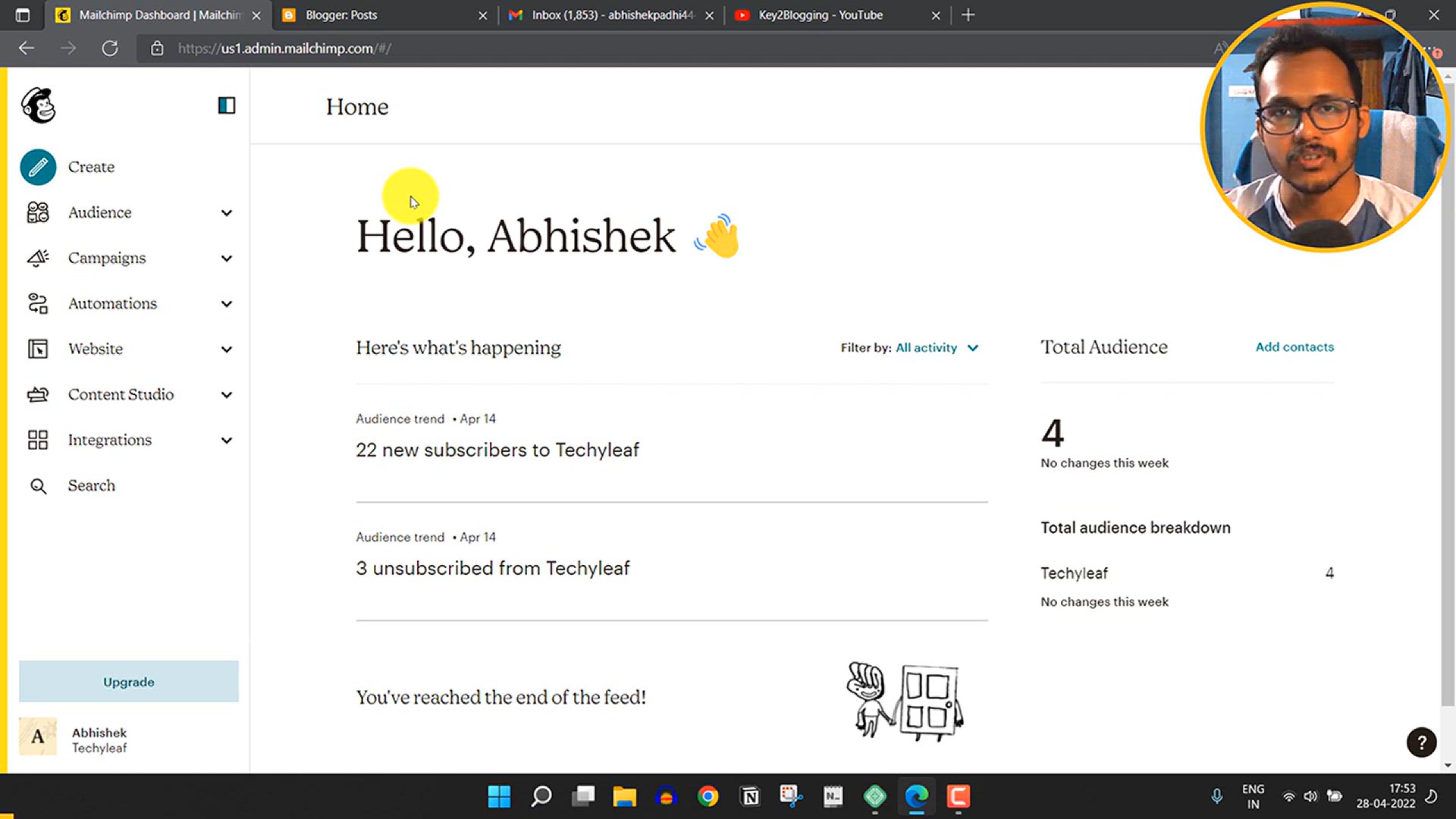1456x819 pixels.
Task: Open the Audience menu label
Action: [x=99, y=212]
